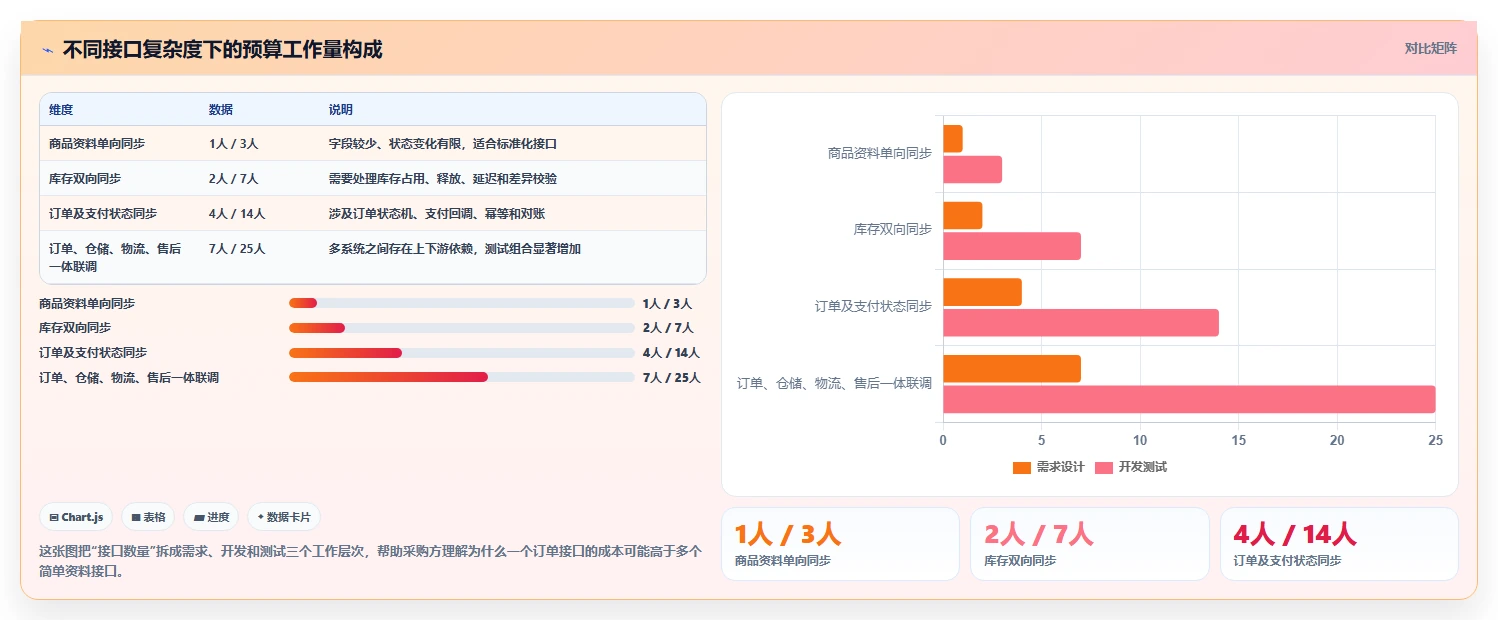Click table value 4人 / 14人
Image resolution: width=1498 pixels, height=620 pixels.
click(x=237, y=214)
